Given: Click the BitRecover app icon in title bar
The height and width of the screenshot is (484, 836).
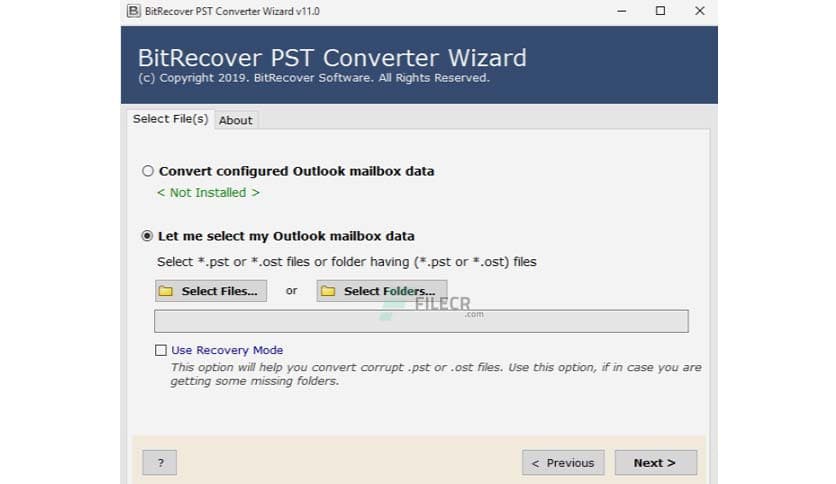Looking at the screenshot, I should [134, 11].
